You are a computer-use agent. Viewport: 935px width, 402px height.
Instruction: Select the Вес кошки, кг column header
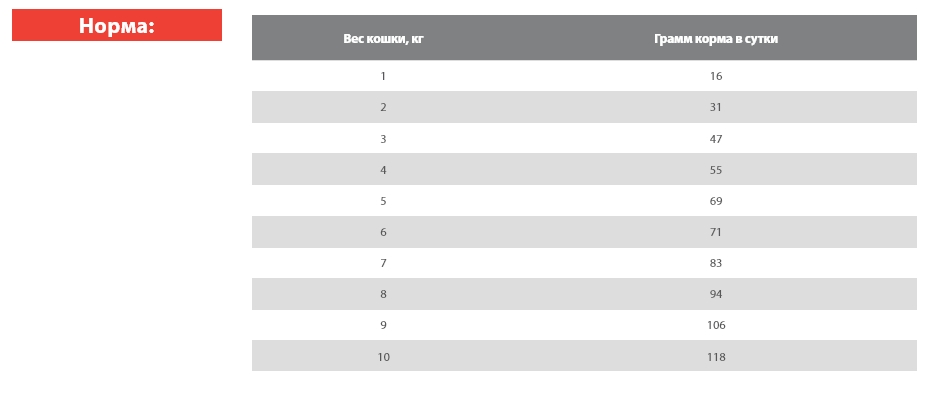[383, 39]
